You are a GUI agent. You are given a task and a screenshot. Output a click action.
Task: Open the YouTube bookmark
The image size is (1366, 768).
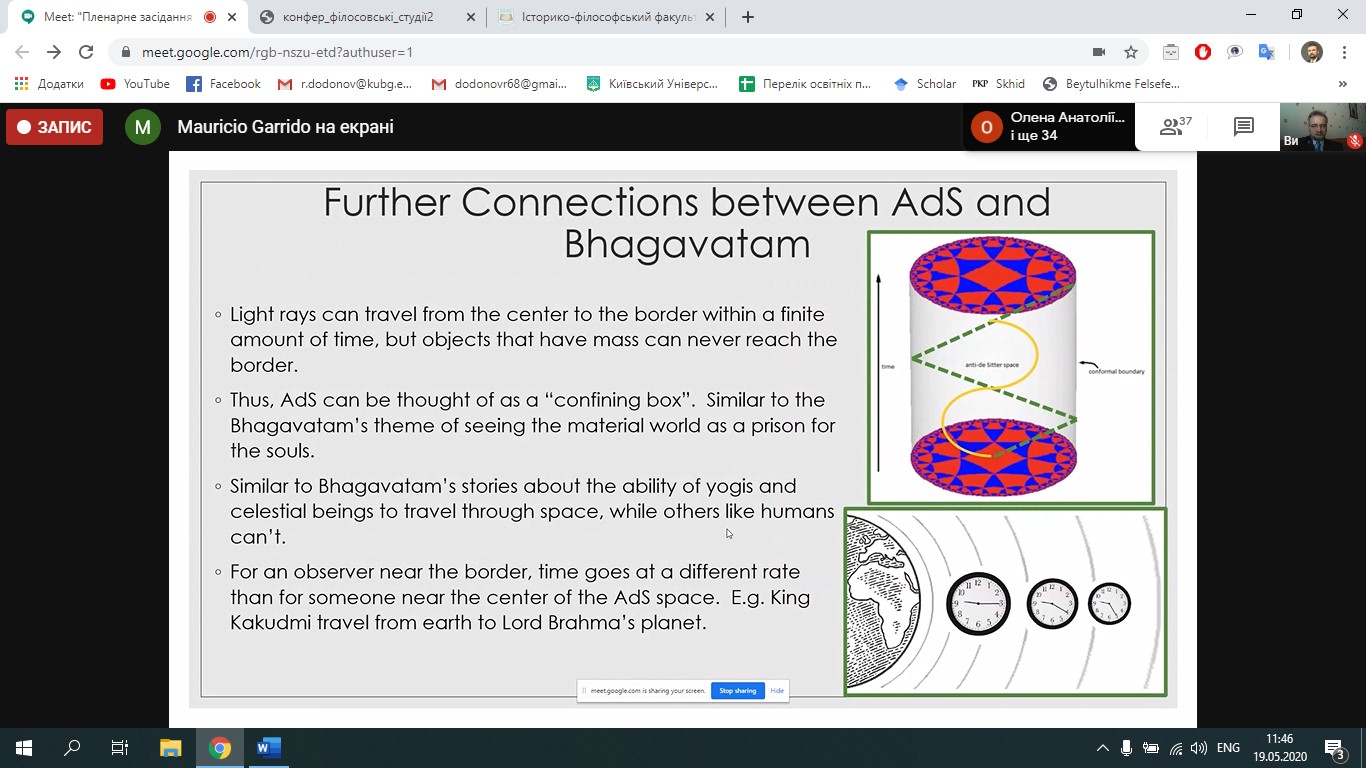136,84
